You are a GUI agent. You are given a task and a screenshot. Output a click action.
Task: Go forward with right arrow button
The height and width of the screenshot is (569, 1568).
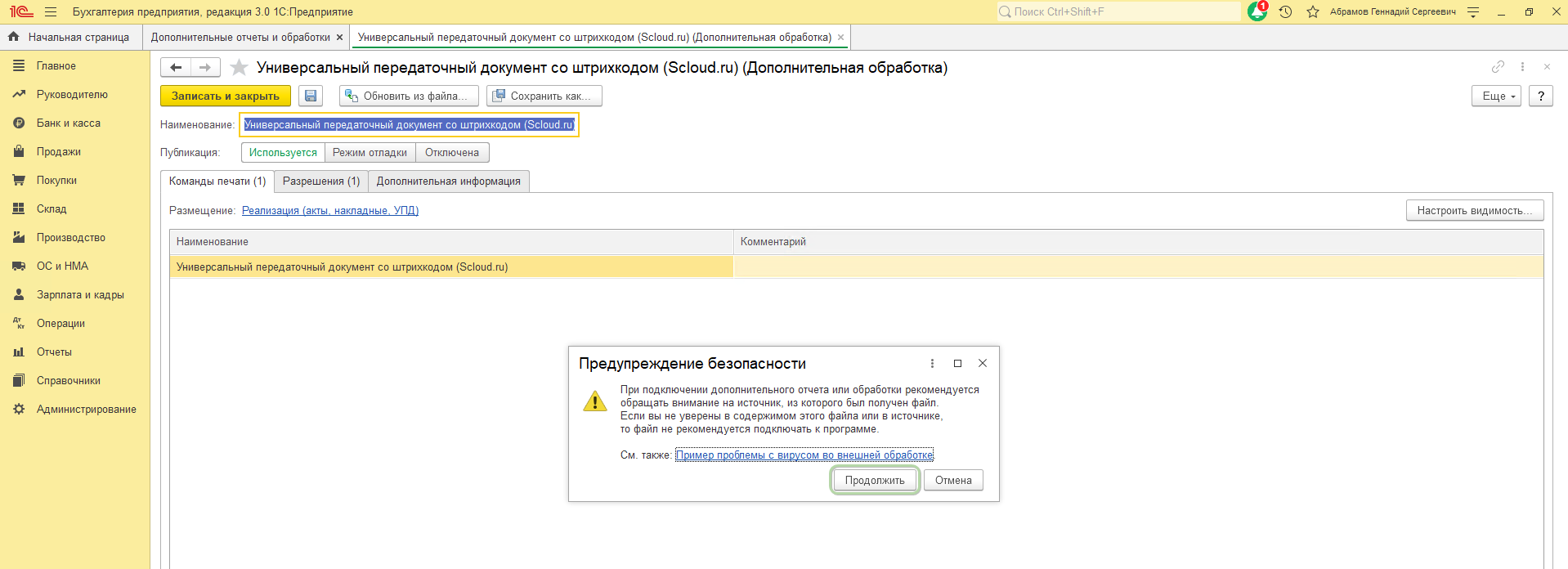205,68
